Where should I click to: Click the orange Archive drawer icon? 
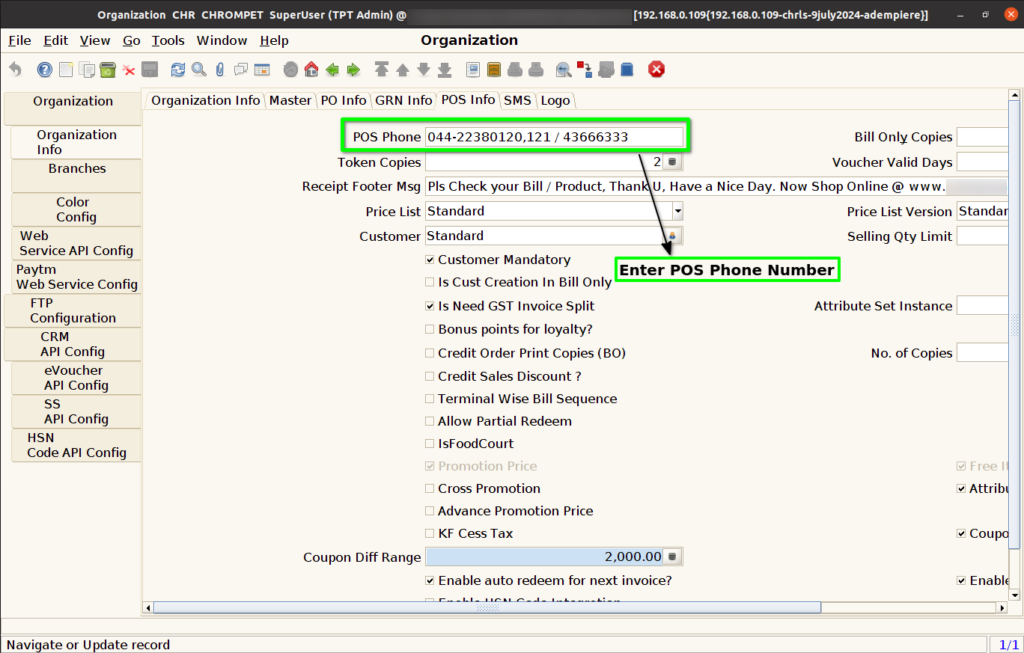point(494,69)
